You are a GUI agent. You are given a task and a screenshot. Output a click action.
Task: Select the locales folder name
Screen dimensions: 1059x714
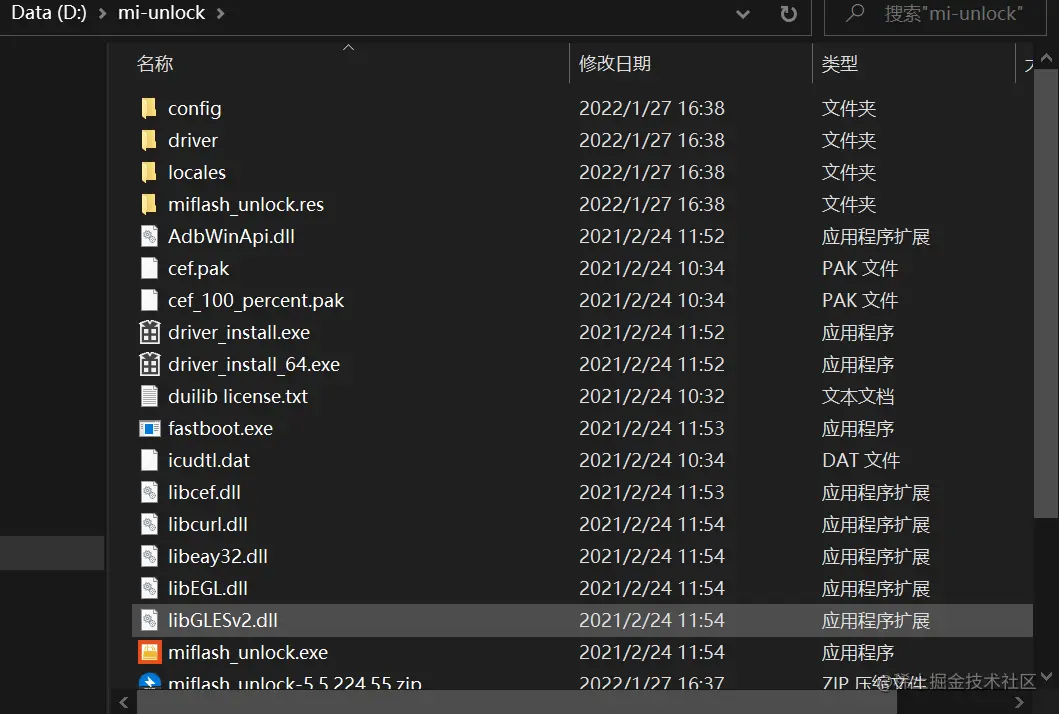click(197, 172)
